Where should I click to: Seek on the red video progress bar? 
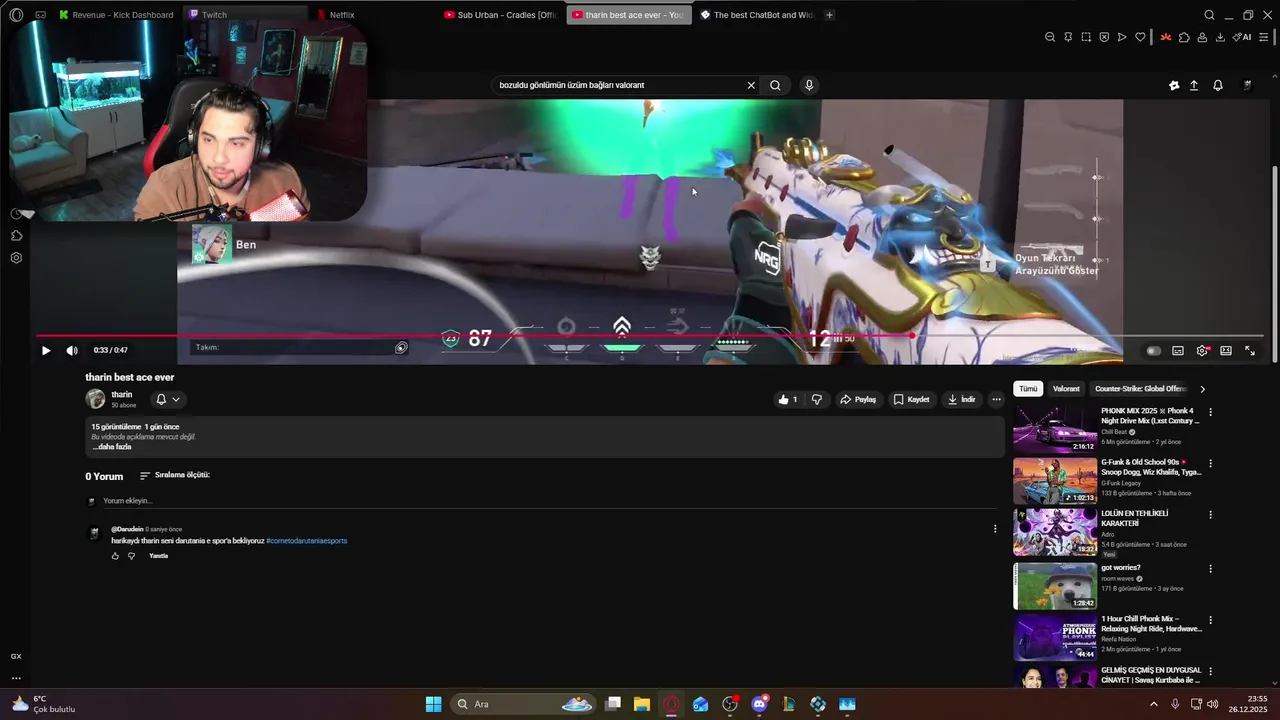tap(650, 336)
